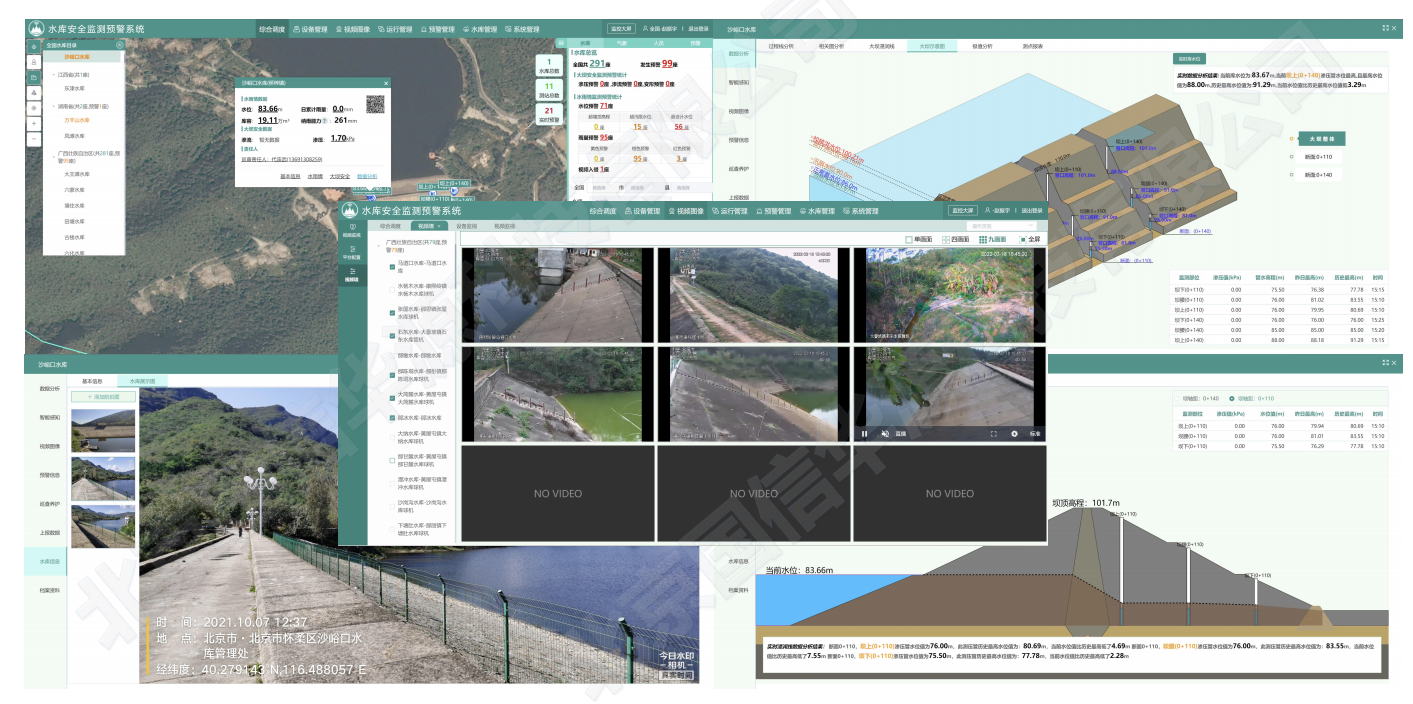Click the 监控大屏 button in the map window
The width and height of the screenshot is (1413, 704).
621,30
